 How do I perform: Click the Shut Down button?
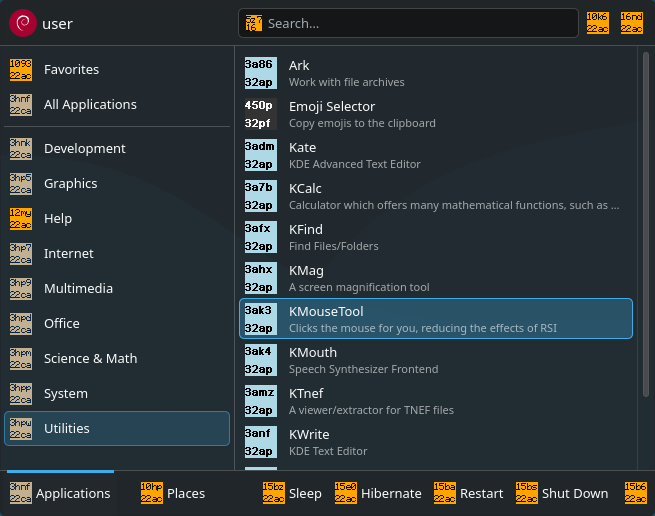(x=562, y=493)
